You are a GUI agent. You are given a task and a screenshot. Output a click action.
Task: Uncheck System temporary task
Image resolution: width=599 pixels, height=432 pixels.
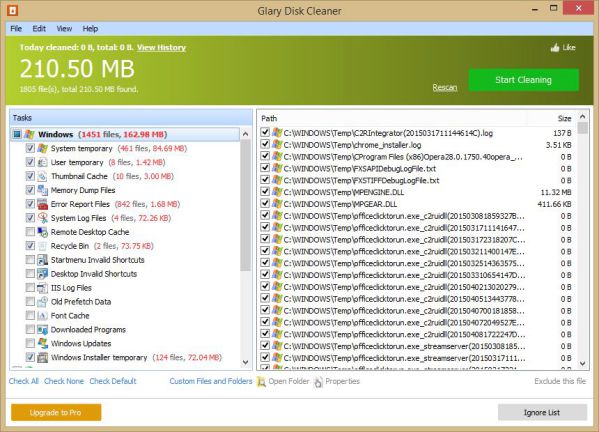(x=30, y=148)
